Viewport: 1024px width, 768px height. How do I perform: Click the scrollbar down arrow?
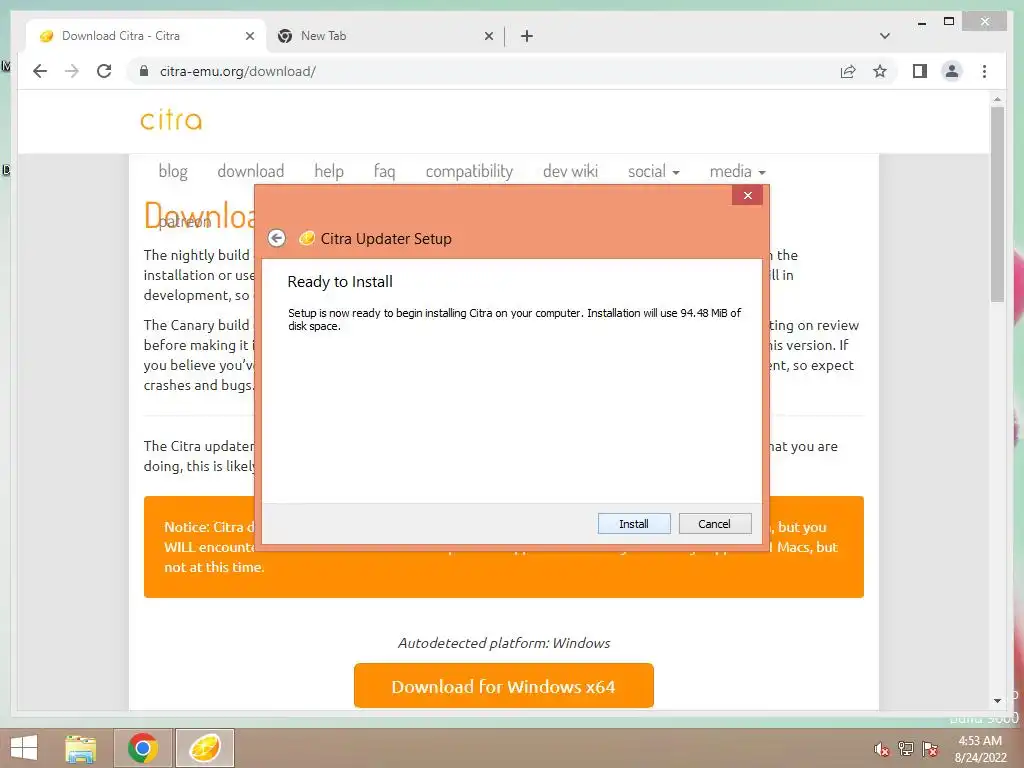pyautogui.click(x=997, y=701)
